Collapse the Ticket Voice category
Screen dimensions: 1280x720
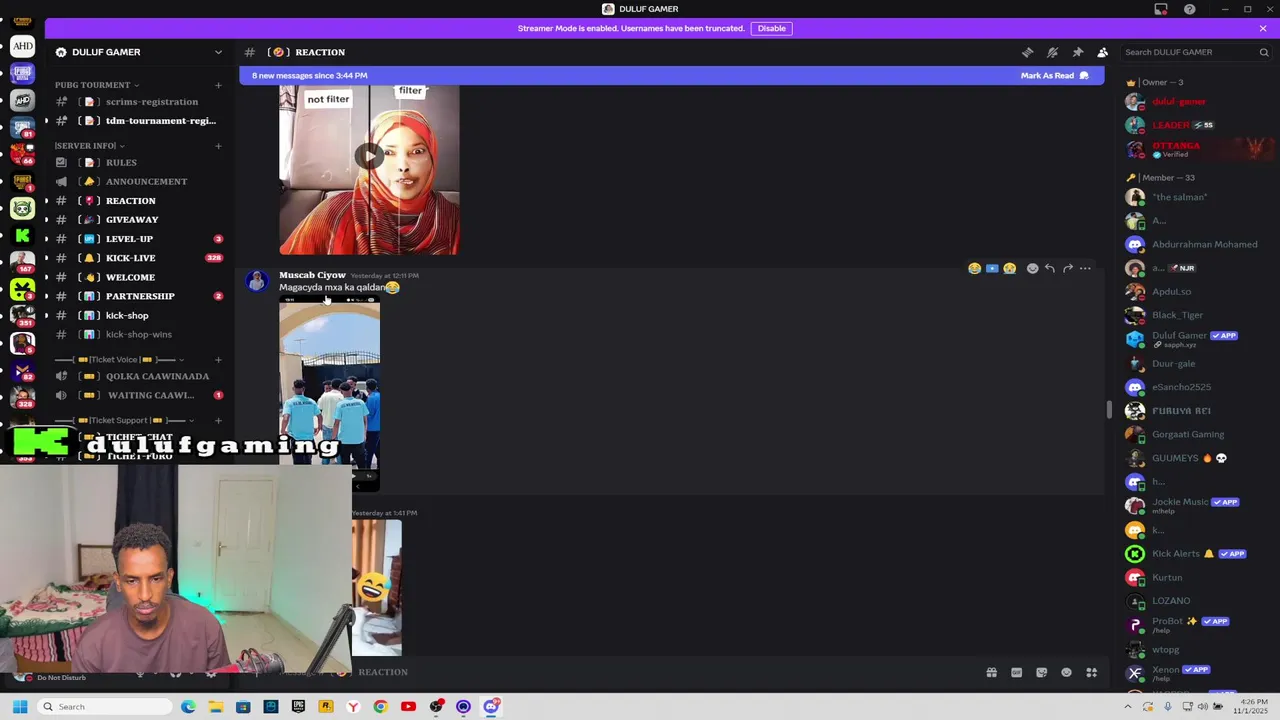coord(120,359)
